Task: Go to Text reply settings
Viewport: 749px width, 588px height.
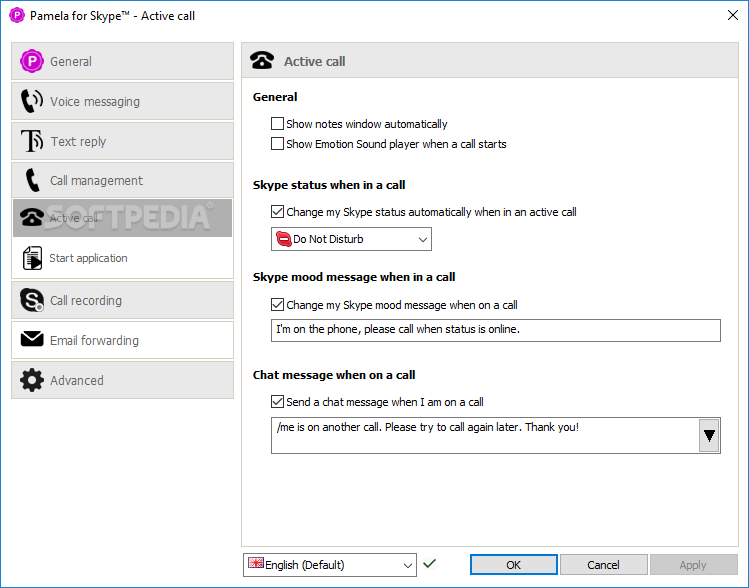Action: (x=122, y=141)
